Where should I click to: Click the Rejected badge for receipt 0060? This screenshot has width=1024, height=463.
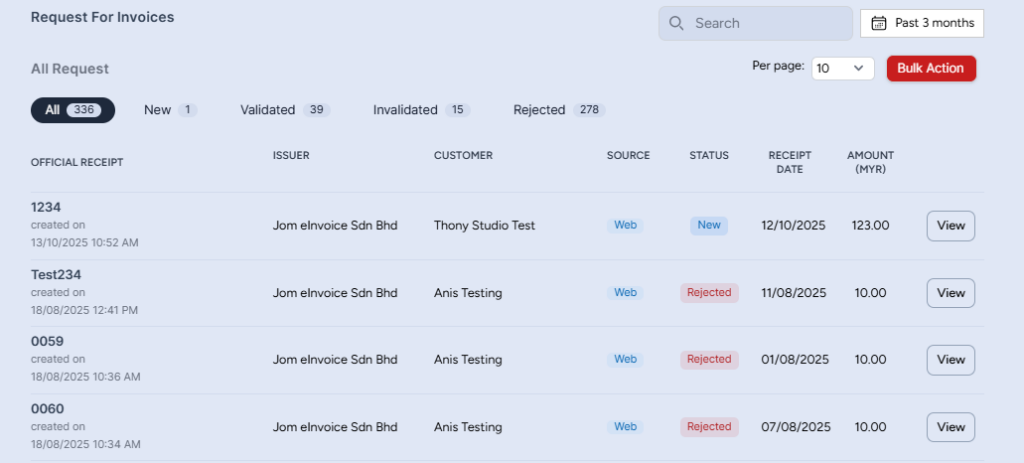709,426
